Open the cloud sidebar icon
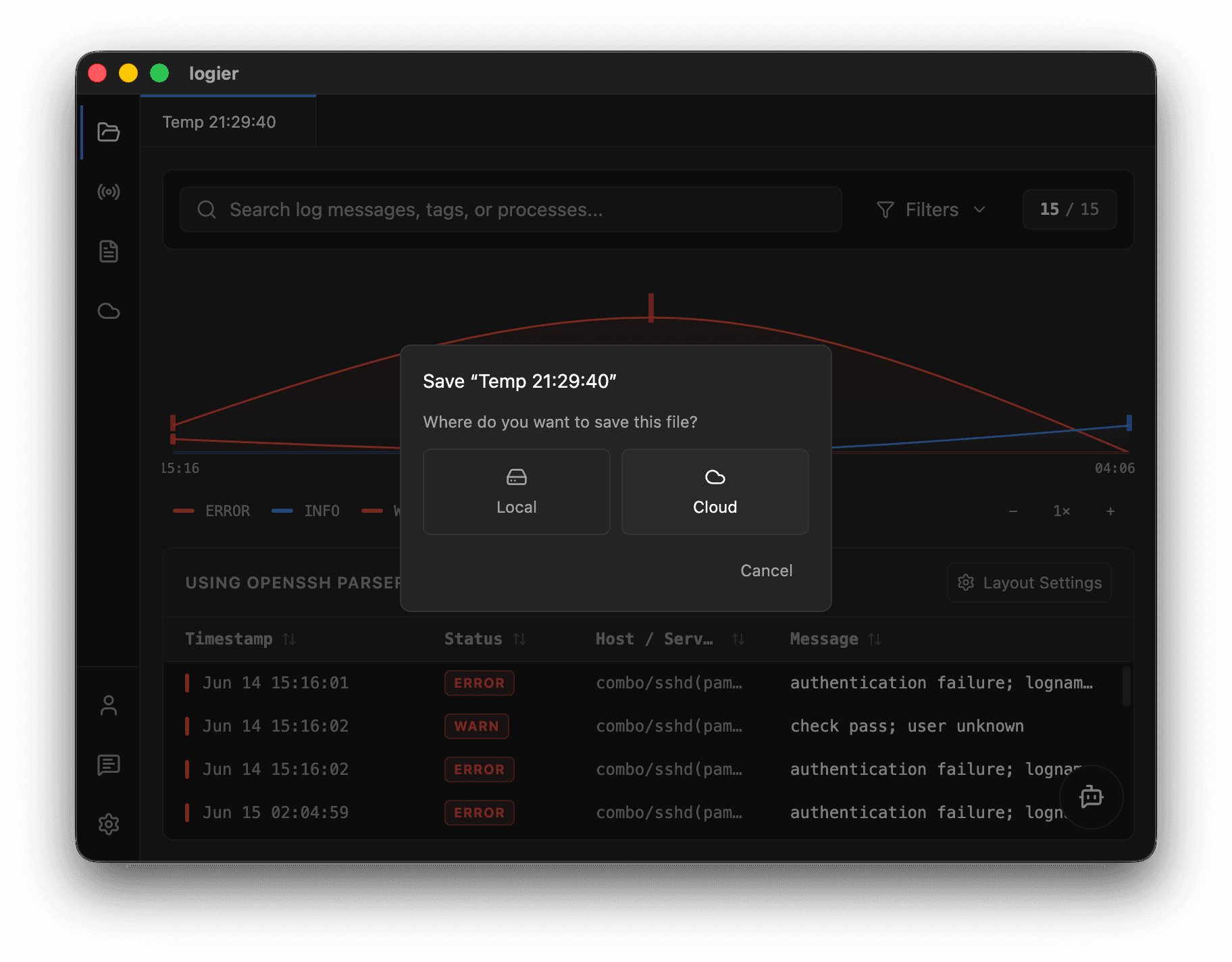Screen dimensions: 1232x962 [109, 311]
